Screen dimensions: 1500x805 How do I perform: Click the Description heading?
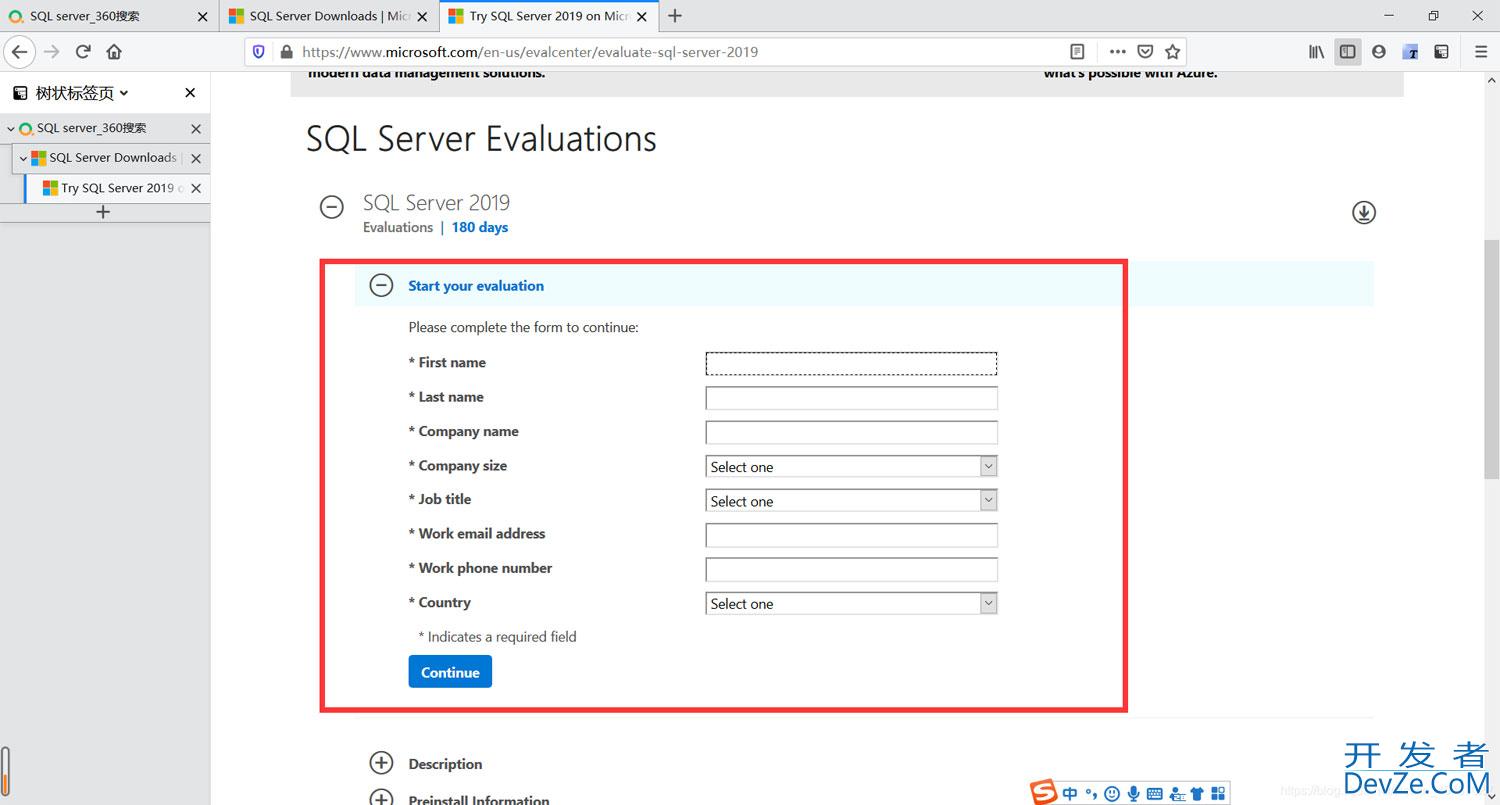[445, 764]
